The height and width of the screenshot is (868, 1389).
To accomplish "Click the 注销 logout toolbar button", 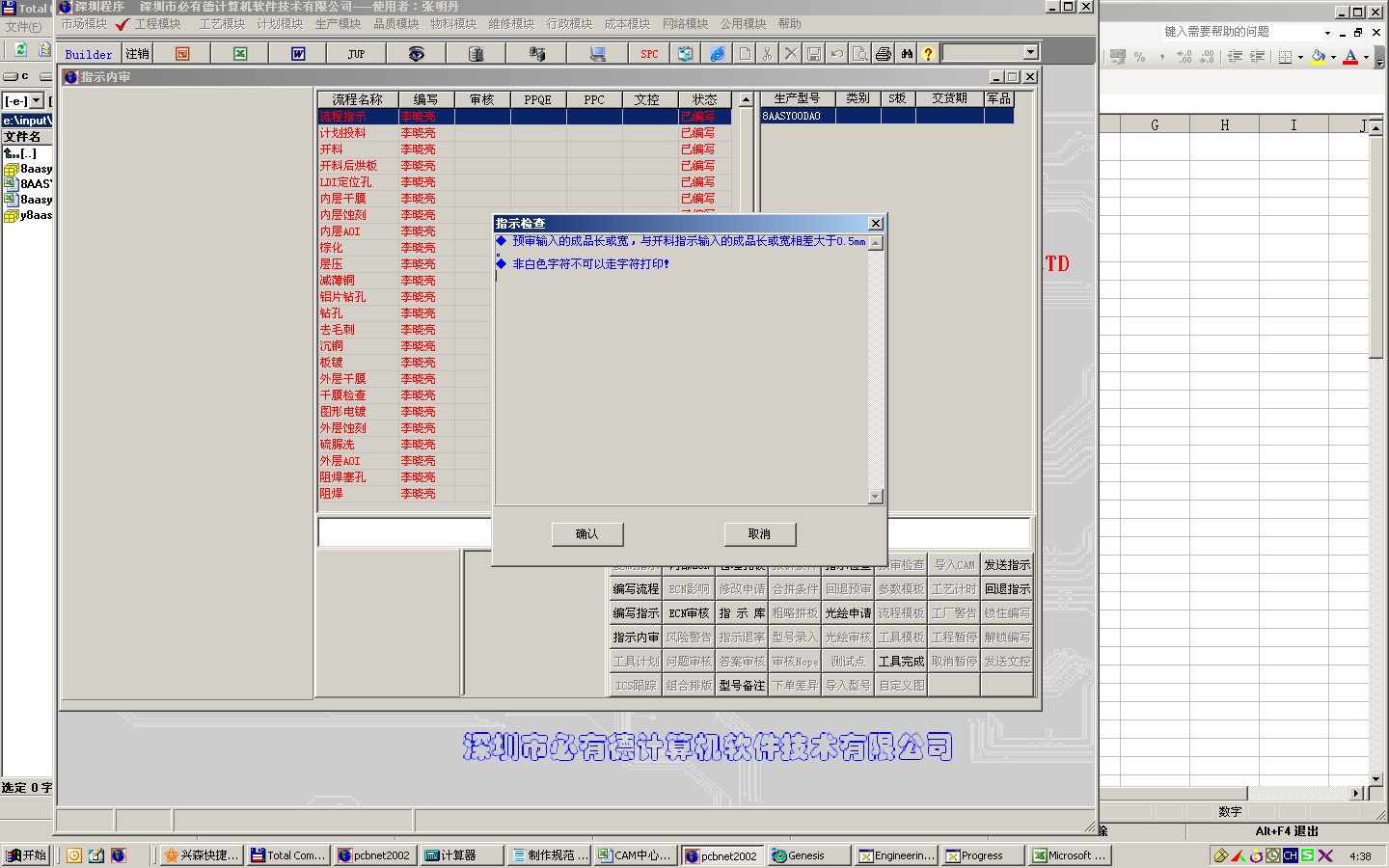I will coord(138,54).
